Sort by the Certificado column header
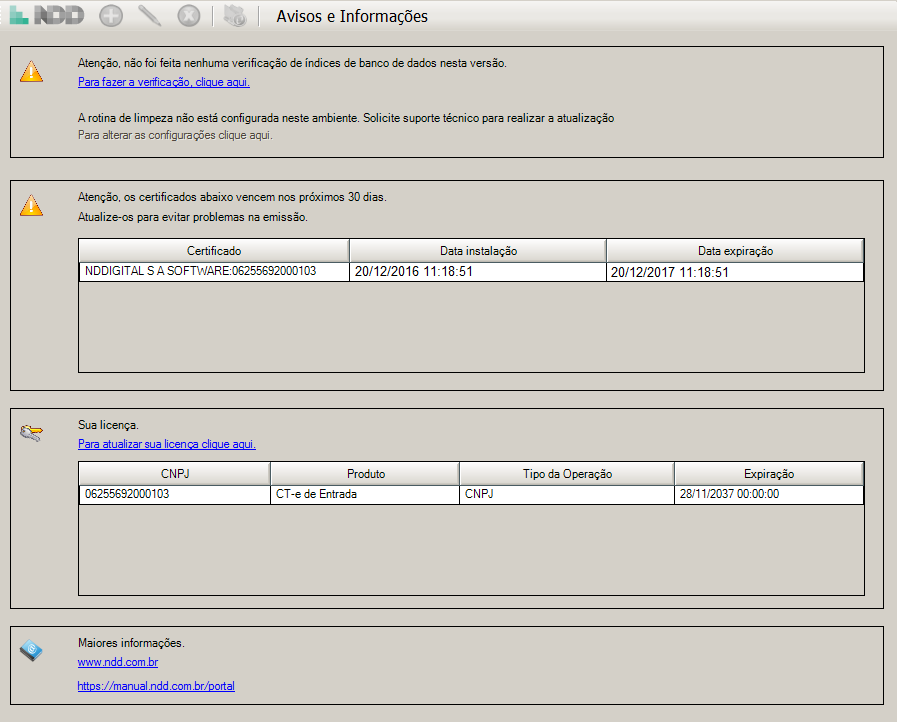The height and width of the screenshot is (722, 897). (x=214, y=251)
